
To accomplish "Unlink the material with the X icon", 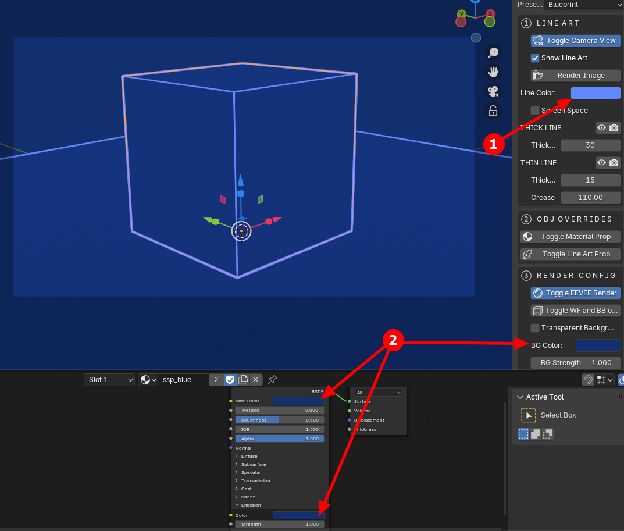I will click(x=255, y=380).
